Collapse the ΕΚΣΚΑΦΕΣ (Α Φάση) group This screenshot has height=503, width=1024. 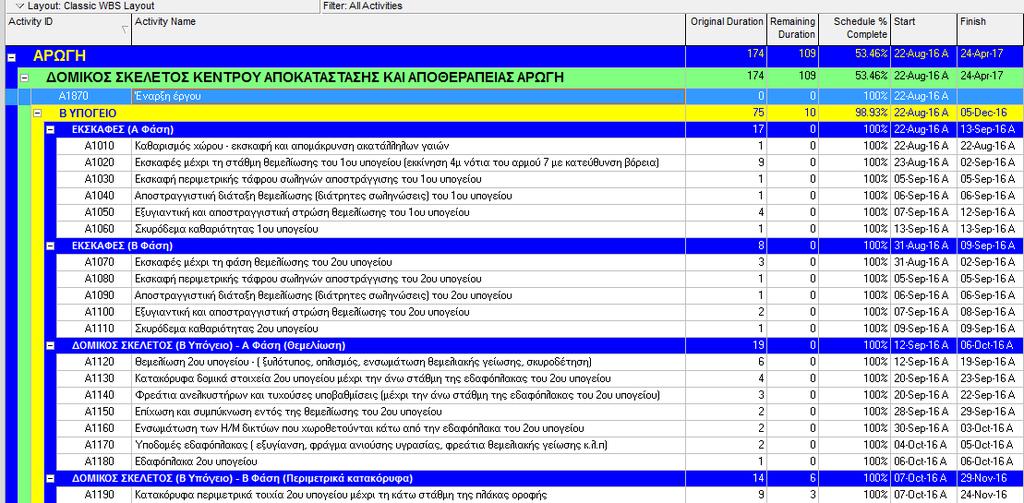(x=50, y=129)
